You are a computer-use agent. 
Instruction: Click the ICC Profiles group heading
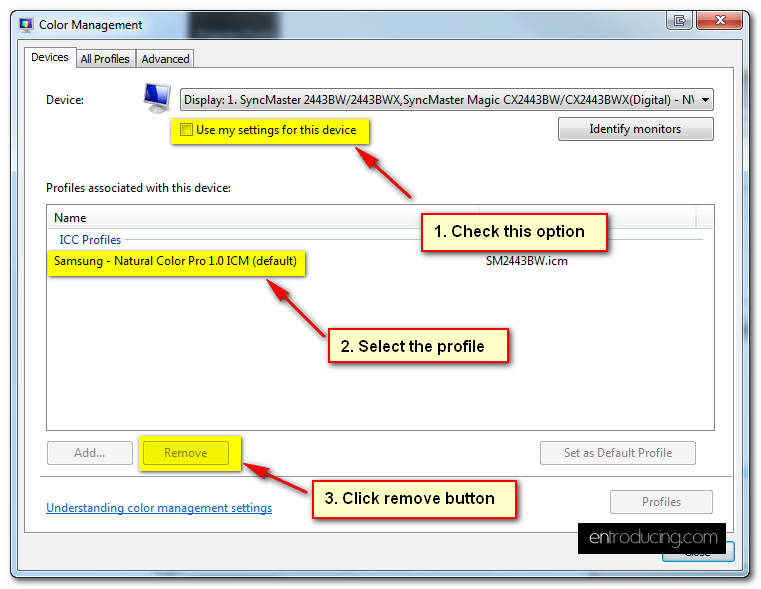pyautogui.click(x=90, y=240)
